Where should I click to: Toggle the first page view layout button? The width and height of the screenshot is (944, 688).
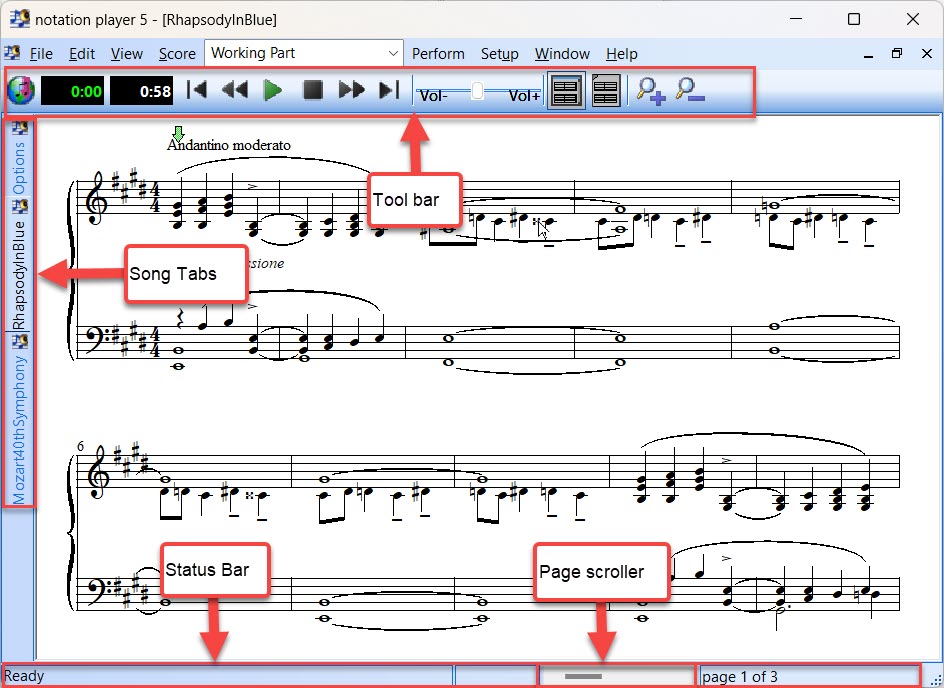pyautogui.click(x=566, y=91)
